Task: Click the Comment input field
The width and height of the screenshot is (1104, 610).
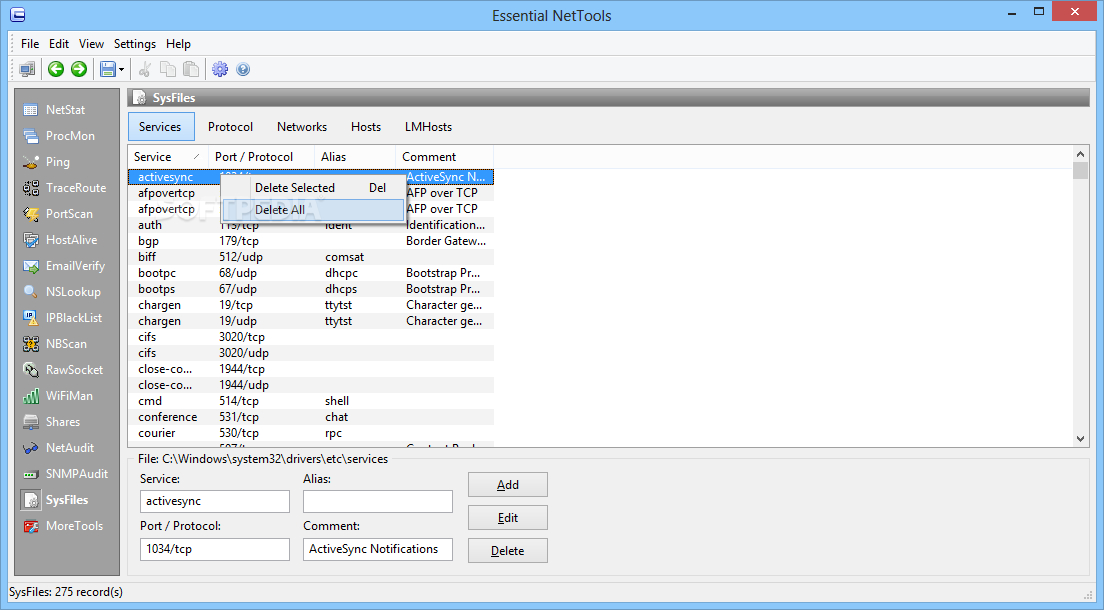Action: (x=378, y=549)
